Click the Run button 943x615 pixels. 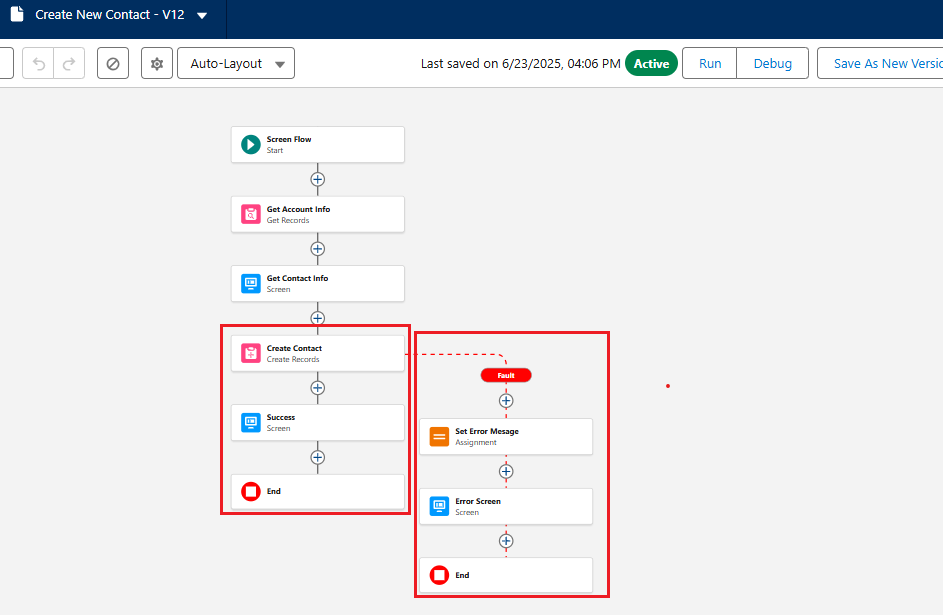point(710,64)
